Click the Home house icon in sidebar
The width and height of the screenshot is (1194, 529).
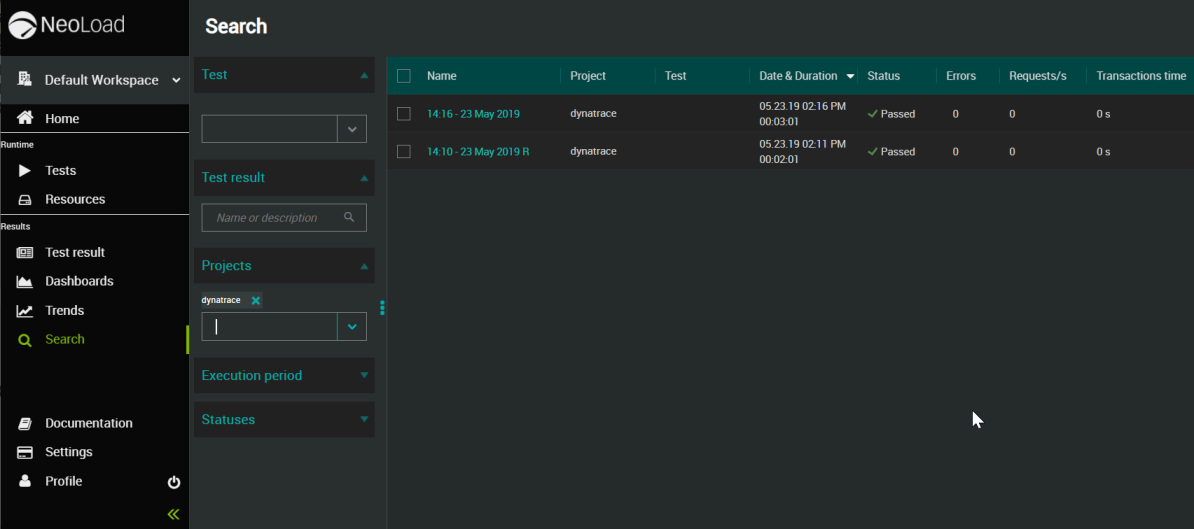tap(25, 118)
